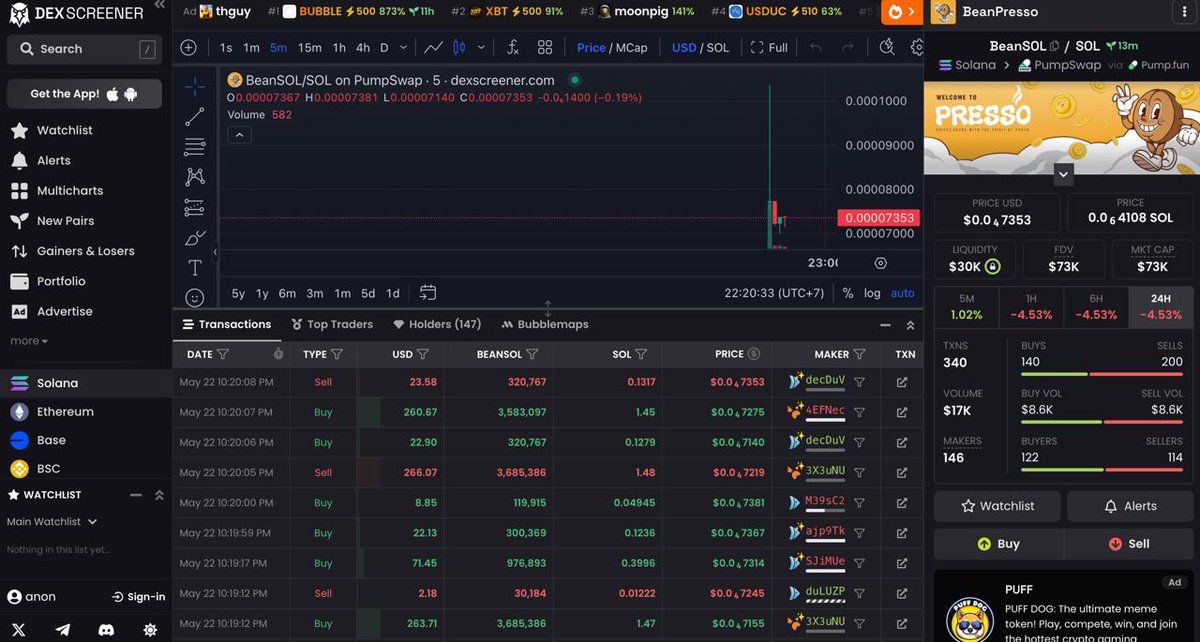Click the Search input field

coord(84,49)
